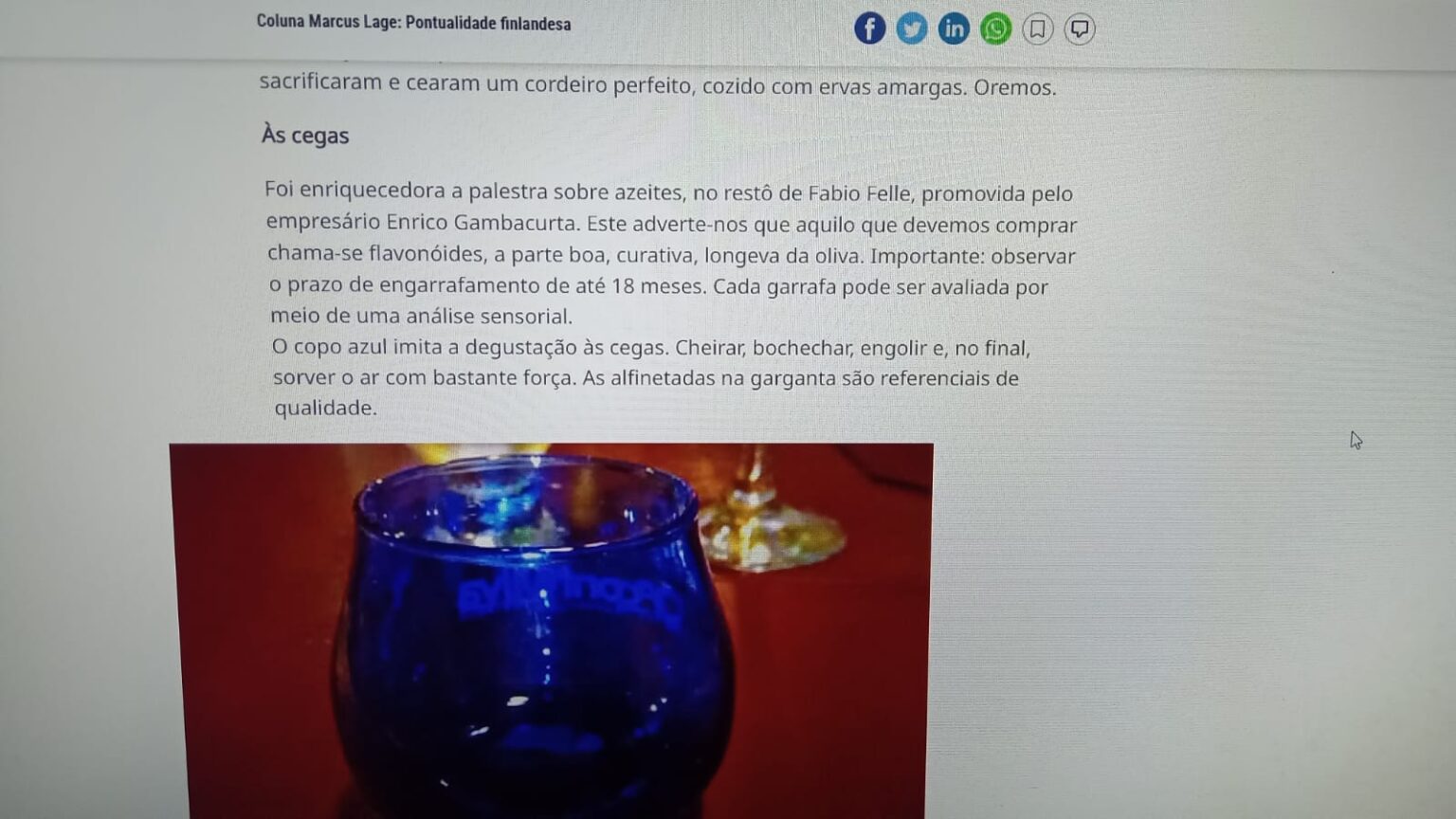Screen dimensions: 1456x819
Task: Click the name Fabio Felle
Action: (861, 193)
